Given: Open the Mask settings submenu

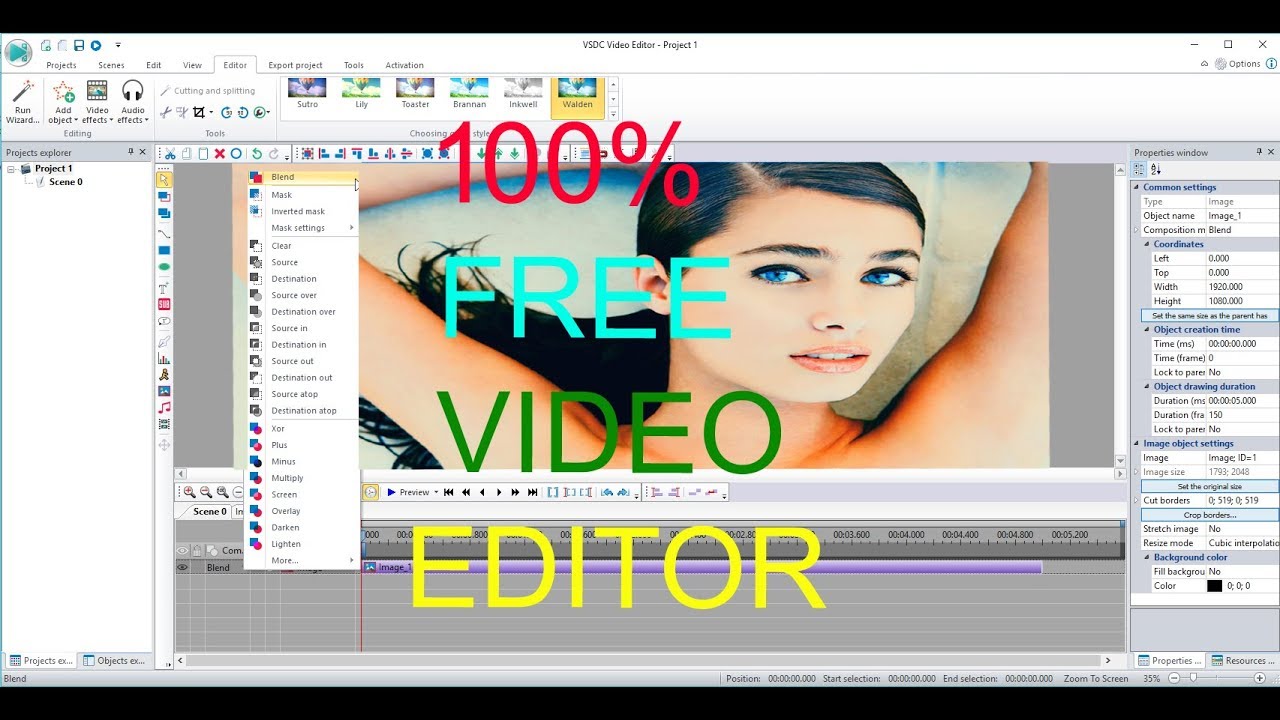Looking at the screenshot, I should 303,228.
